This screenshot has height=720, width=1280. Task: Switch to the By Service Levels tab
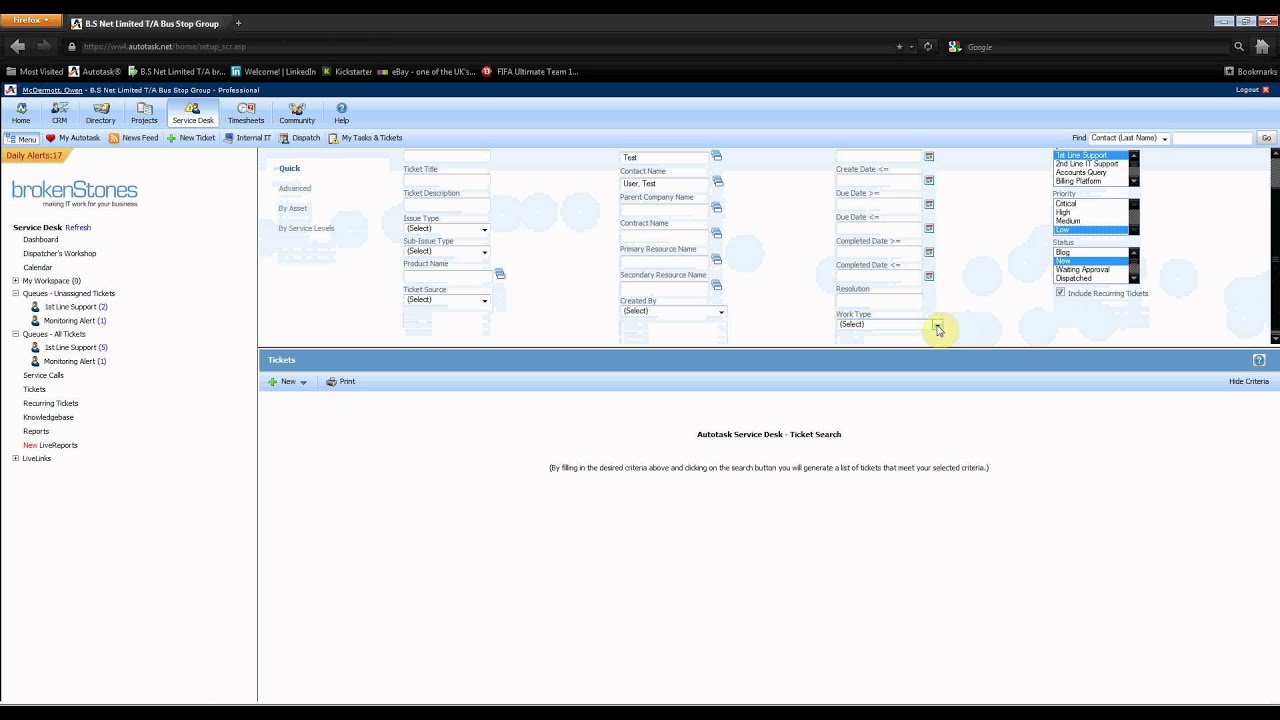[306, 229]
